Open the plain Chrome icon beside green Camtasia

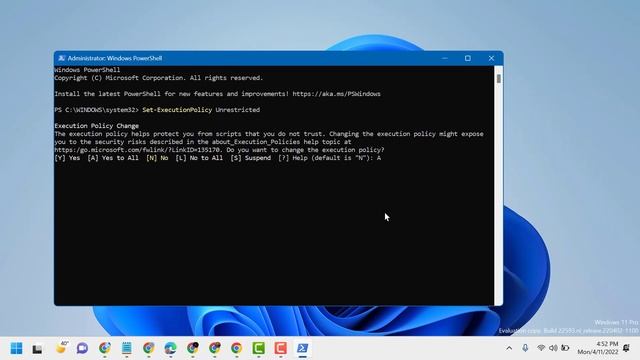236,348
